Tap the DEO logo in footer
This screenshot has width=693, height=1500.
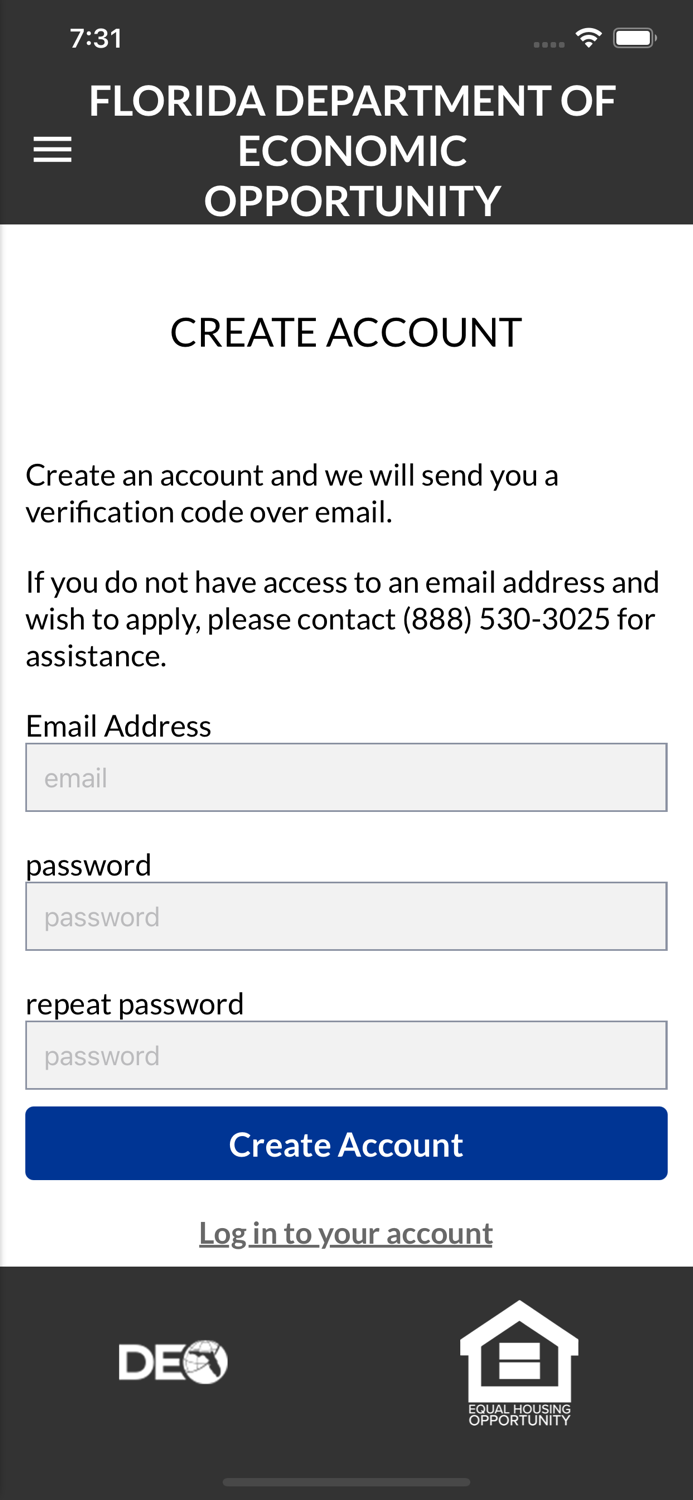pyautogui.click(x=173, y=1361)
